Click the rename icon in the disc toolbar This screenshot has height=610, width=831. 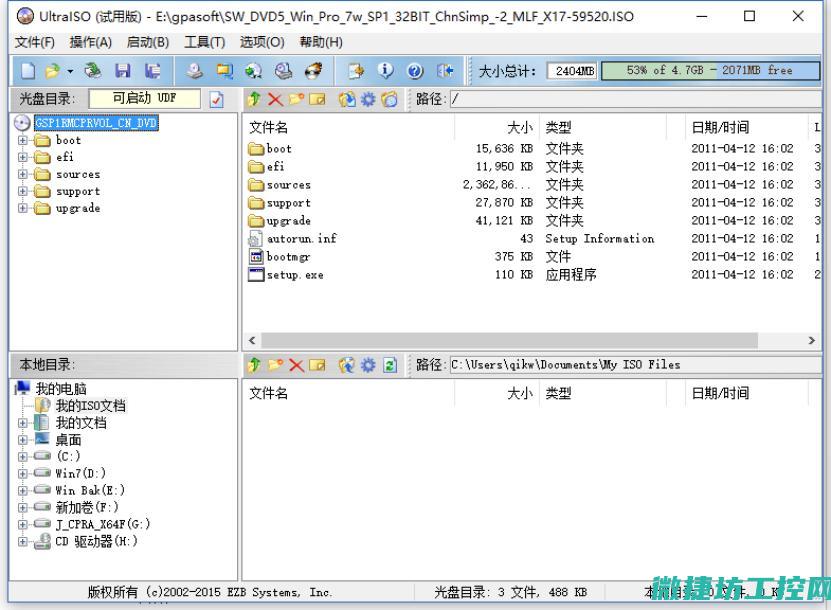[317, 99]
